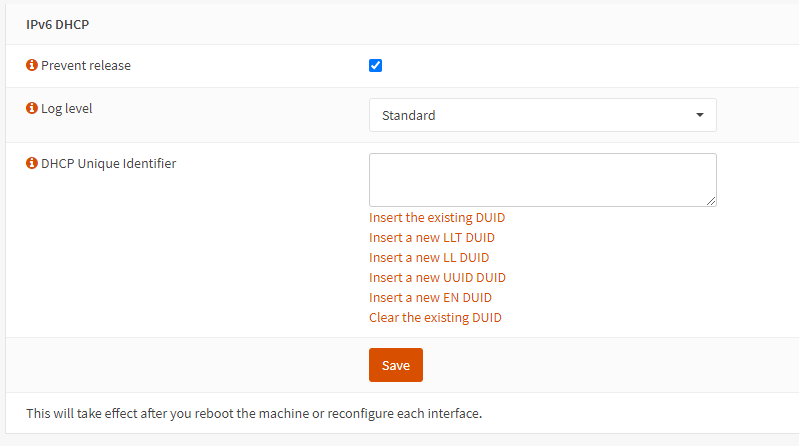
Task: Click the Prevent release label text
Action: [x=86, y=66]
